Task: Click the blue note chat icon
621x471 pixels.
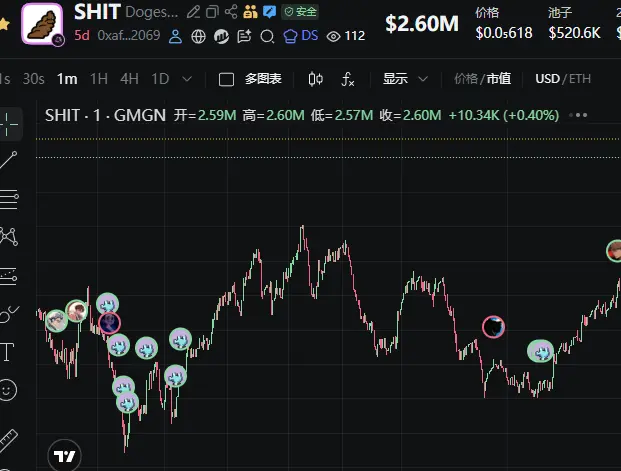Action: [269, 12]
